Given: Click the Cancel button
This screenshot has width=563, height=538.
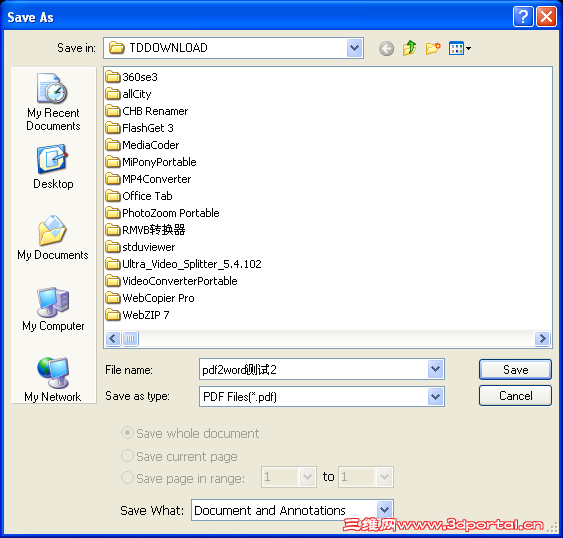Looking at the screenshot, I should [515, 395].
